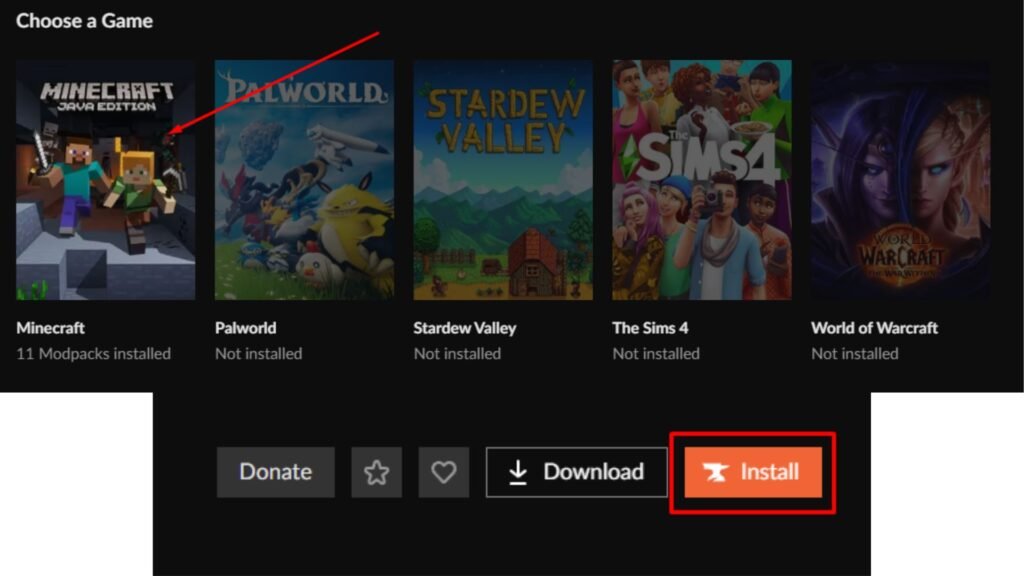Like the project with heart icon
The height and width of the screenshot is (576, 1024).
444,472
